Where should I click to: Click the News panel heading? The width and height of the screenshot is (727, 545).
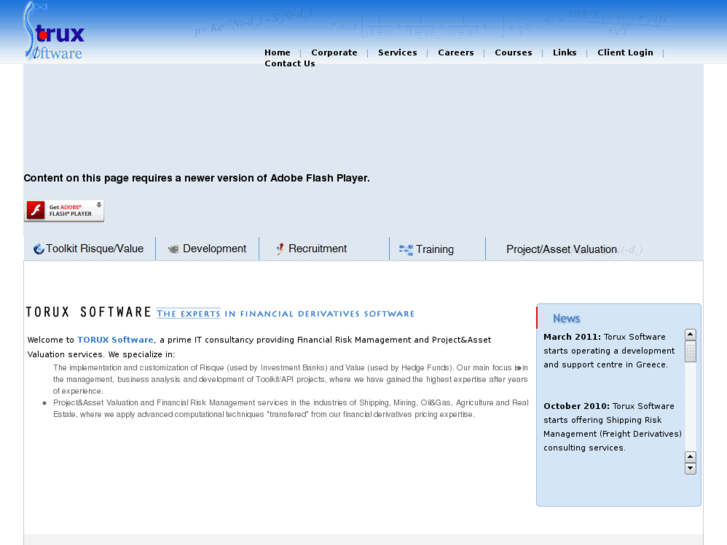pyautogui.click(x=566, y=318)
